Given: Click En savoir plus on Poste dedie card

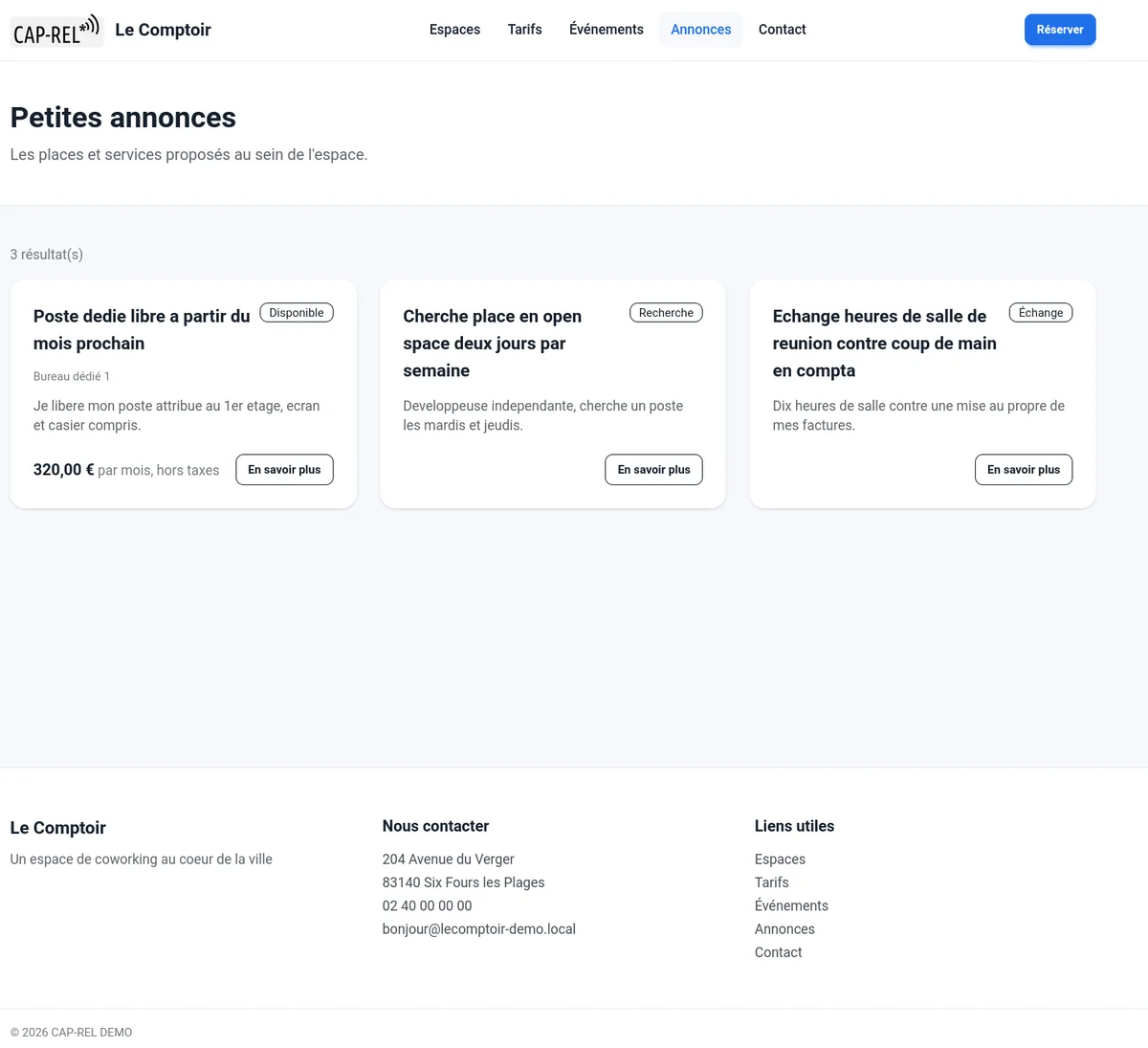Looking at the screenshot, I should coord(284,470).
